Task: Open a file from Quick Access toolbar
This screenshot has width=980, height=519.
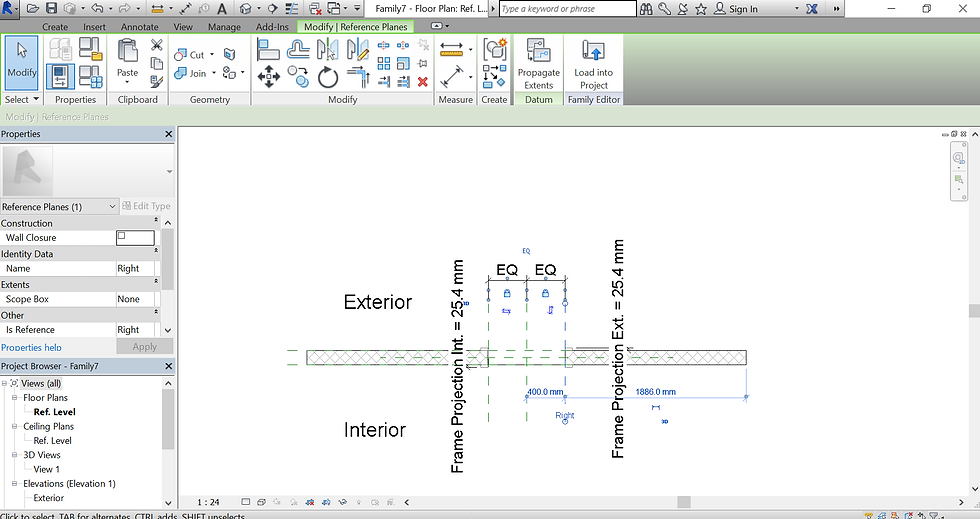Action: [32, 9]
